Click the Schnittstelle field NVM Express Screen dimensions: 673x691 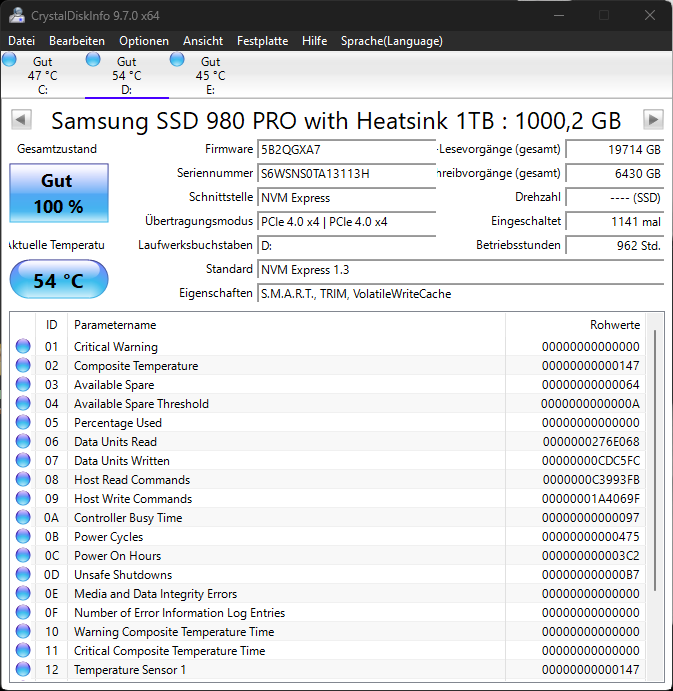[346, 197]
